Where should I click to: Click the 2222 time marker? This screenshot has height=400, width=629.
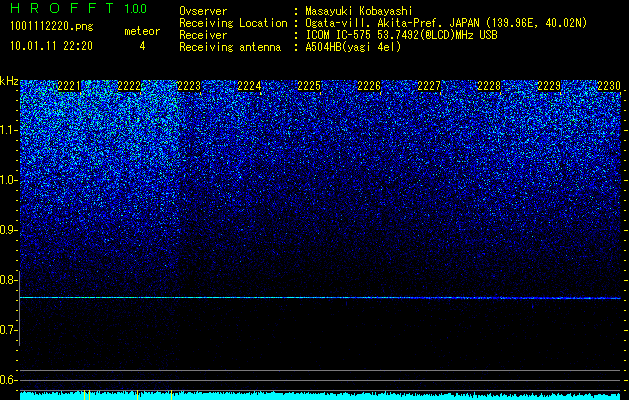click(129, 86)
